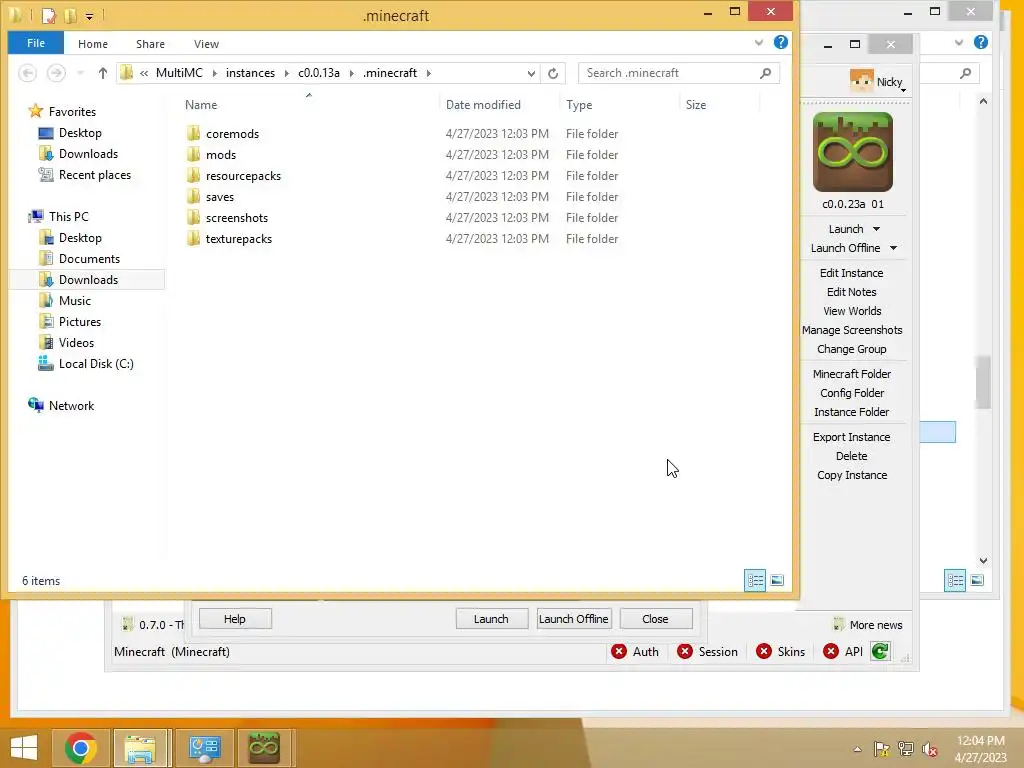Click the background window vertical scrollbar thumb

click(x=983, y=382)
